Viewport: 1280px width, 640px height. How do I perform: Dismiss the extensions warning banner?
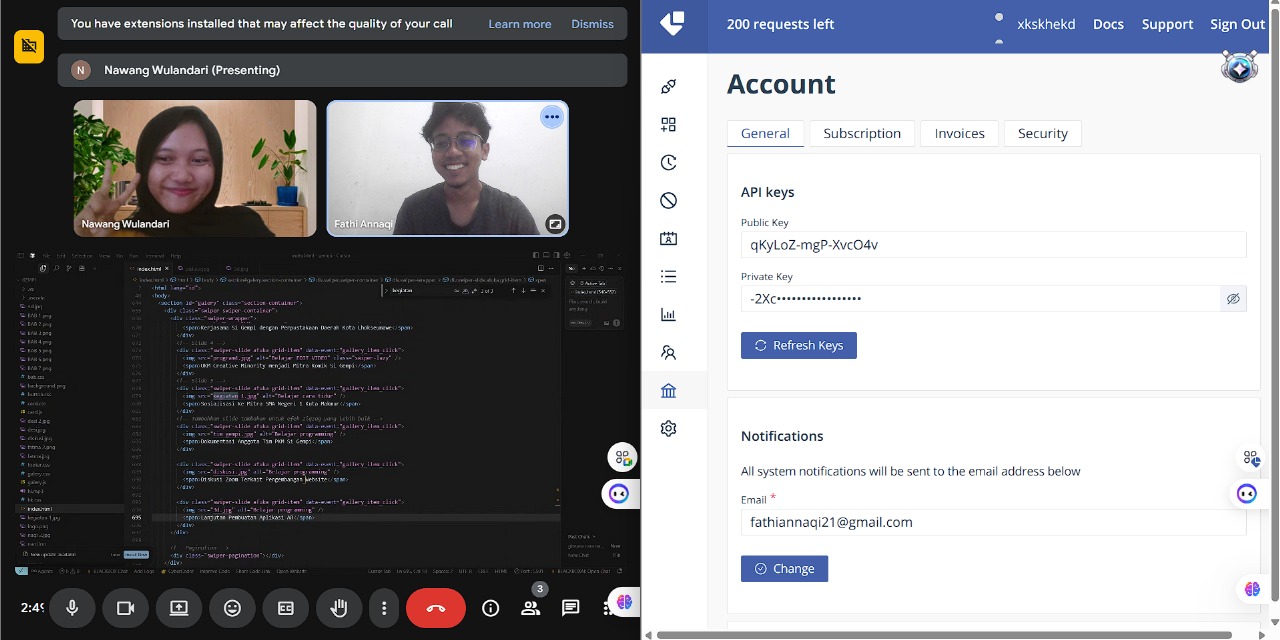[592, 23]
